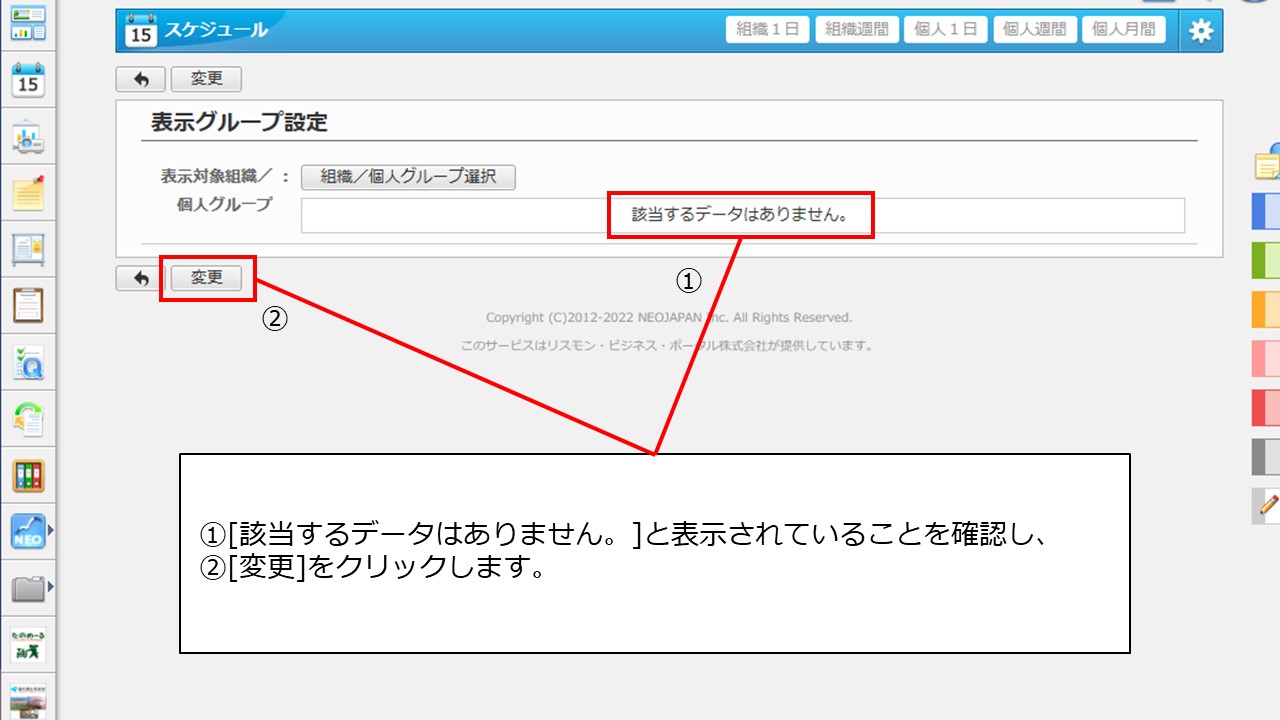Open the pinned yellow memo icon
Screen dimensions: 1280x720
coord(28,192)
